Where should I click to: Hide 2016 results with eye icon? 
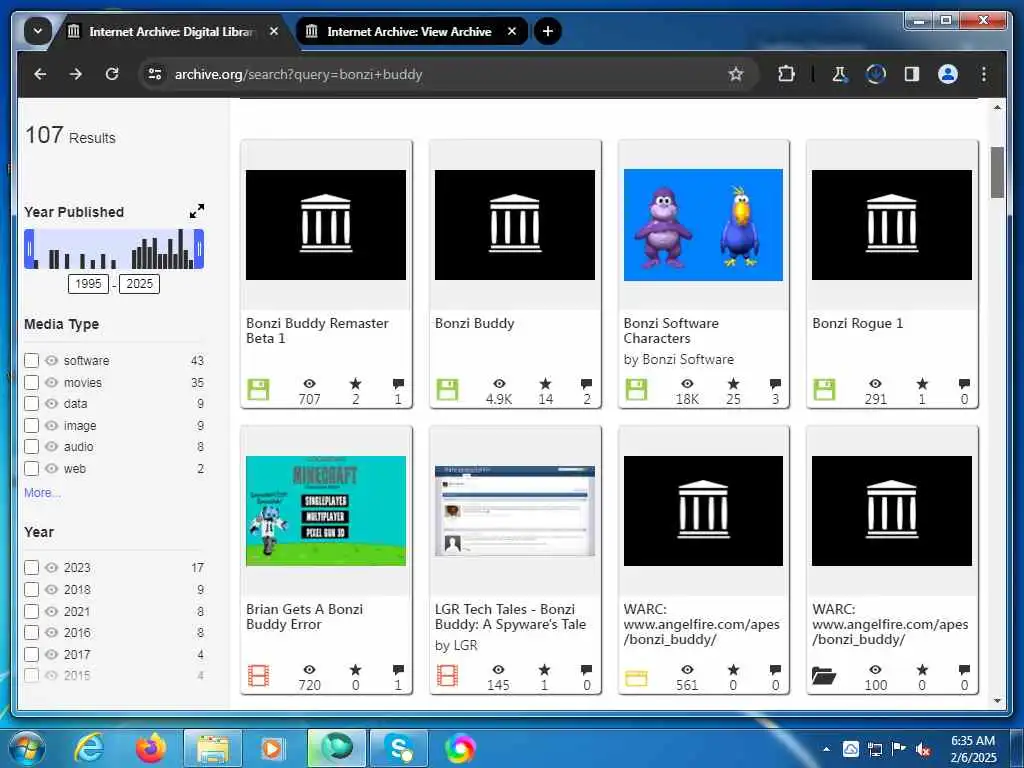pos(52,633)
